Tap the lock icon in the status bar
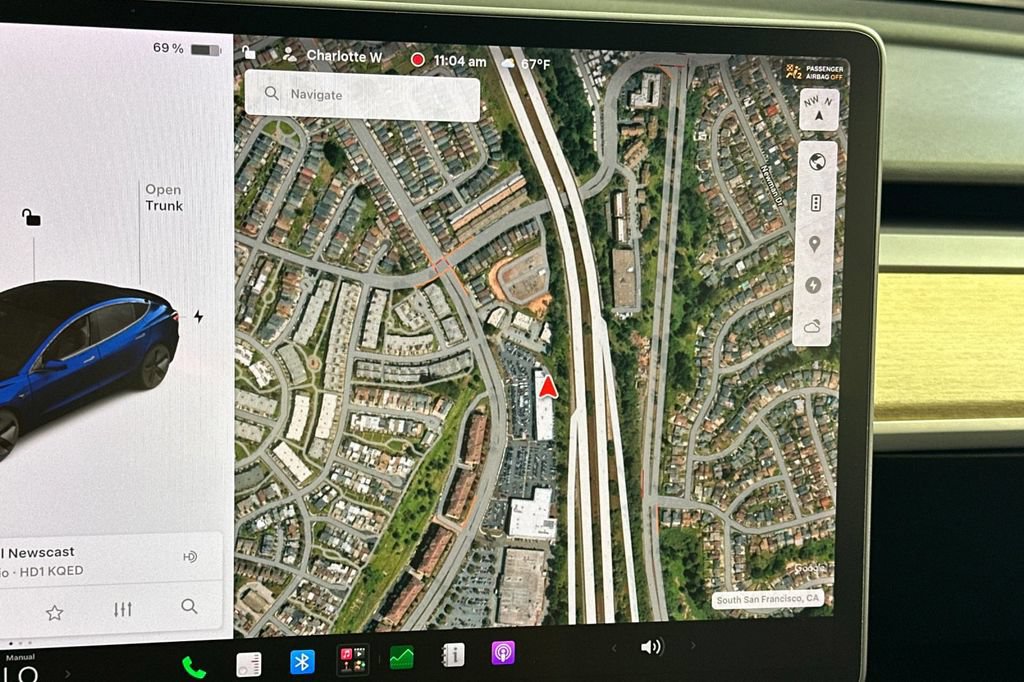The height and width of the screenshot is (682, 1024). (249, 52)
